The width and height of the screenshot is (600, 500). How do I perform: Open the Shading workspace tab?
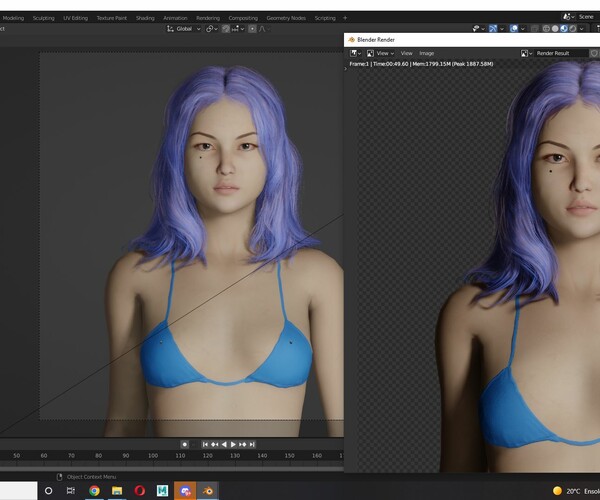(145, 18)
